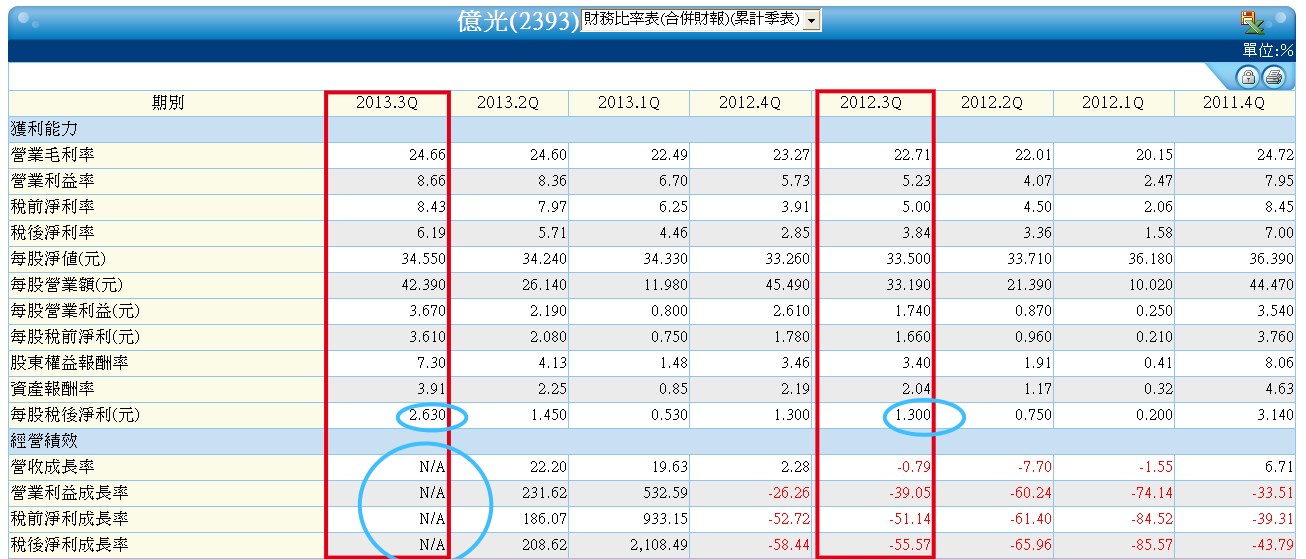Viewport: 1306px width, 559px height.
Task: Click the 22.71 gross margin under 2012.3Q
Action: (x=911, y=155)
